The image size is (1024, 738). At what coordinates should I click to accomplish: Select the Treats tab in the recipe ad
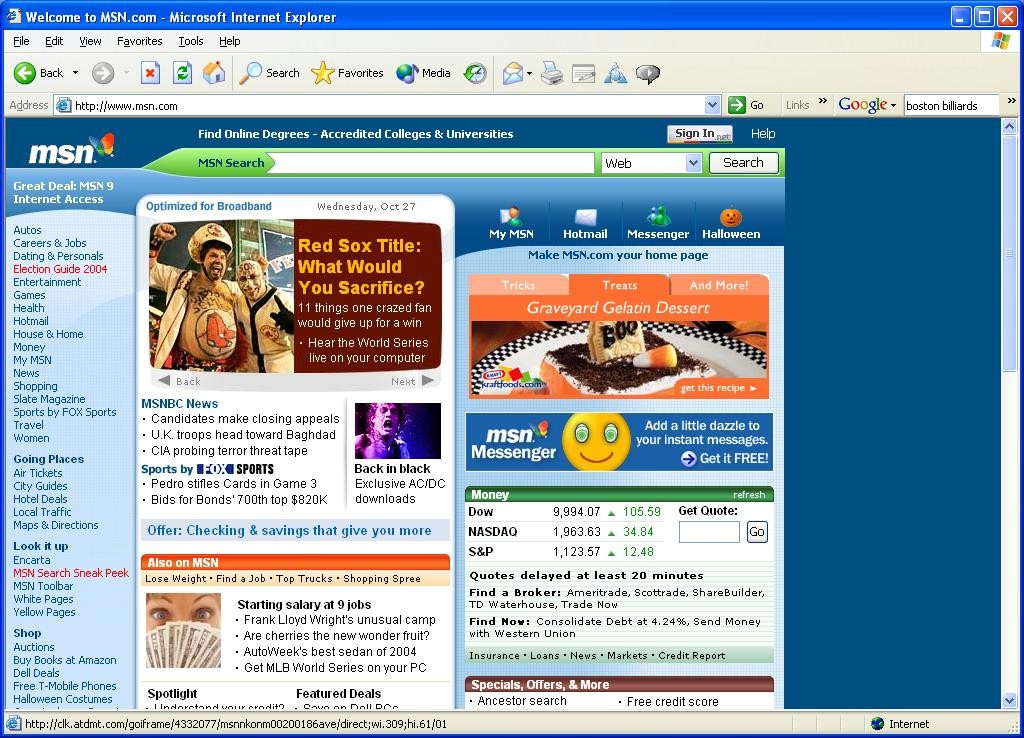(619, 285)
